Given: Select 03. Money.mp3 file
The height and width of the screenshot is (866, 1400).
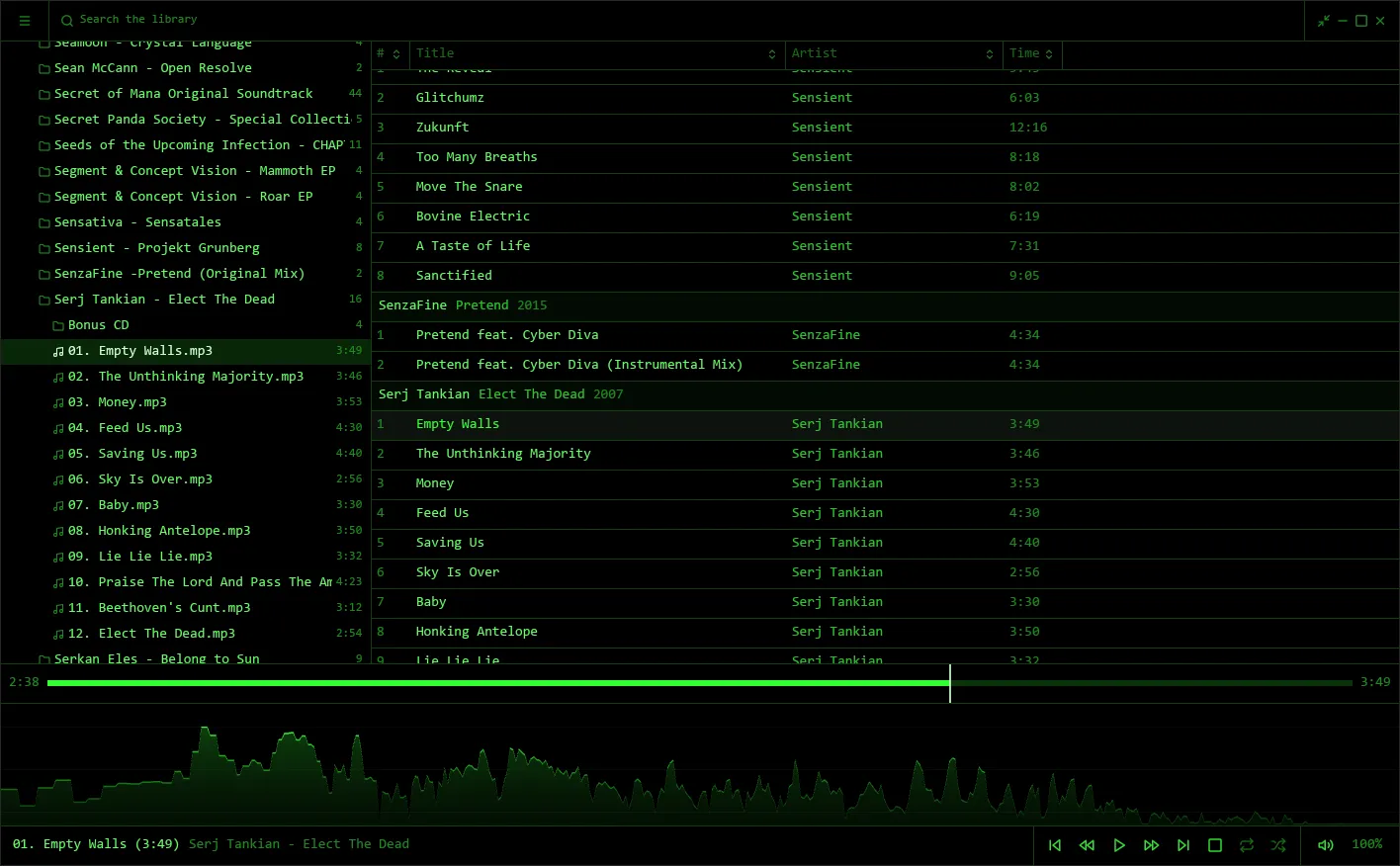Looking at the screenshot, I should pos(186,402).
